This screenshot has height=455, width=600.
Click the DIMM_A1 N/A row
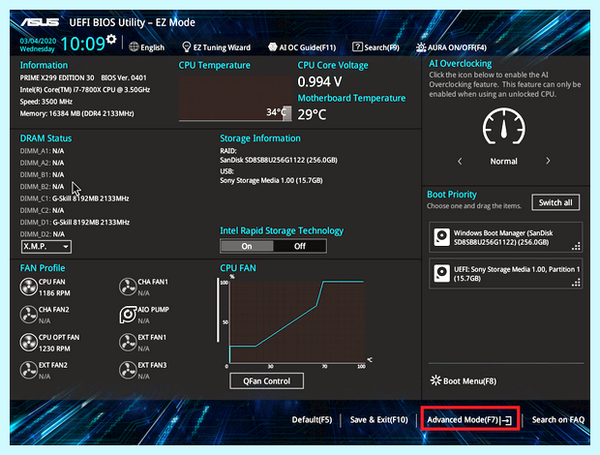(x=42, y=151)
